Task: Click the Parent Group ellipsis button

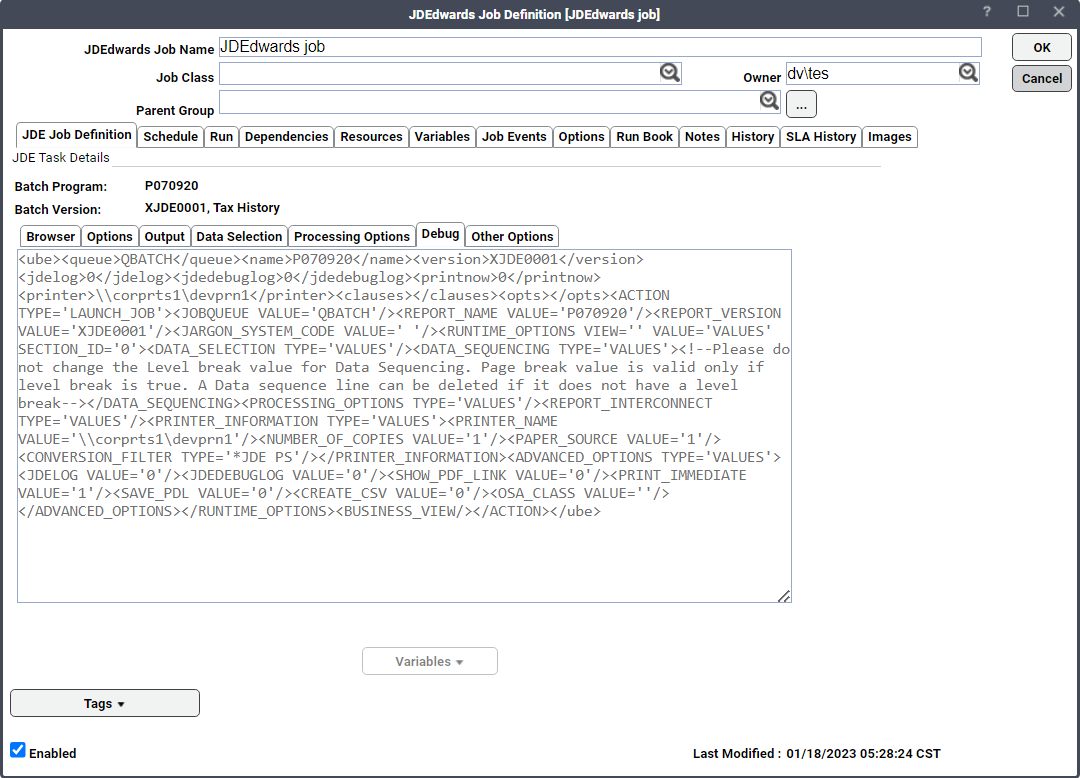Action: pyautogui.click(x=801, y=105)
